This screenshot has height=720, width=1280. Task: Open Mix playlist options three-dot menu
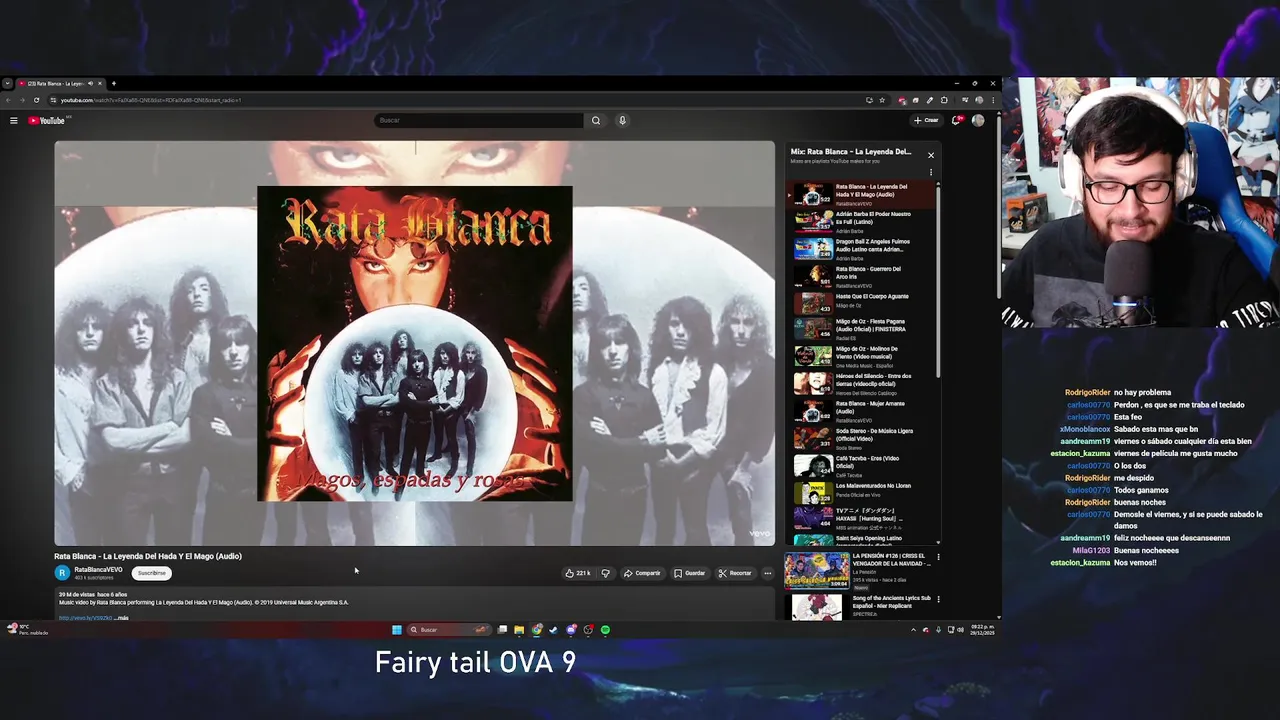click(931, 172)
